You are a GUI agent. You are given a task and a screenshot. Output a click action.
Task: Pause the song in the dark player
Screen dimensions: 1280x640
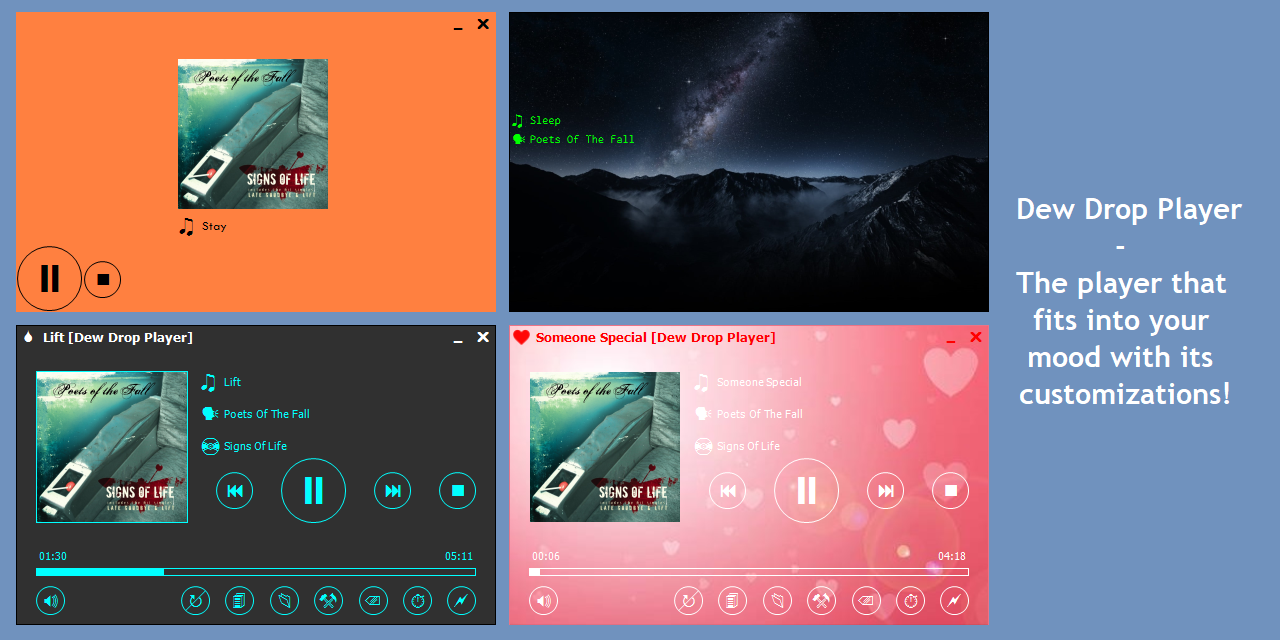point(313,490)
